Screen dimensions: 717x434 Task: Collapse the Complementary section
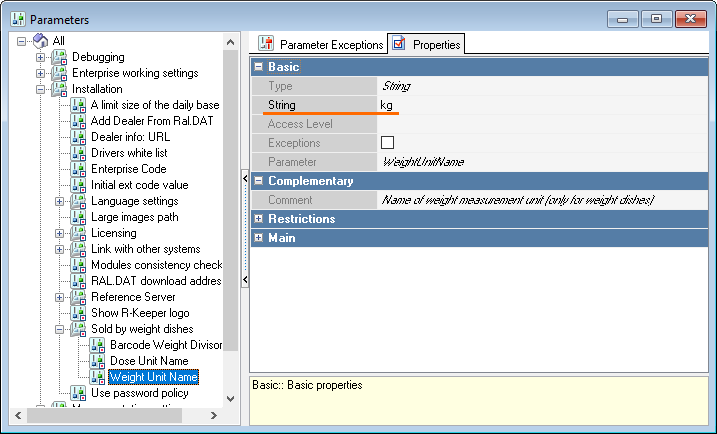(259, 181)
